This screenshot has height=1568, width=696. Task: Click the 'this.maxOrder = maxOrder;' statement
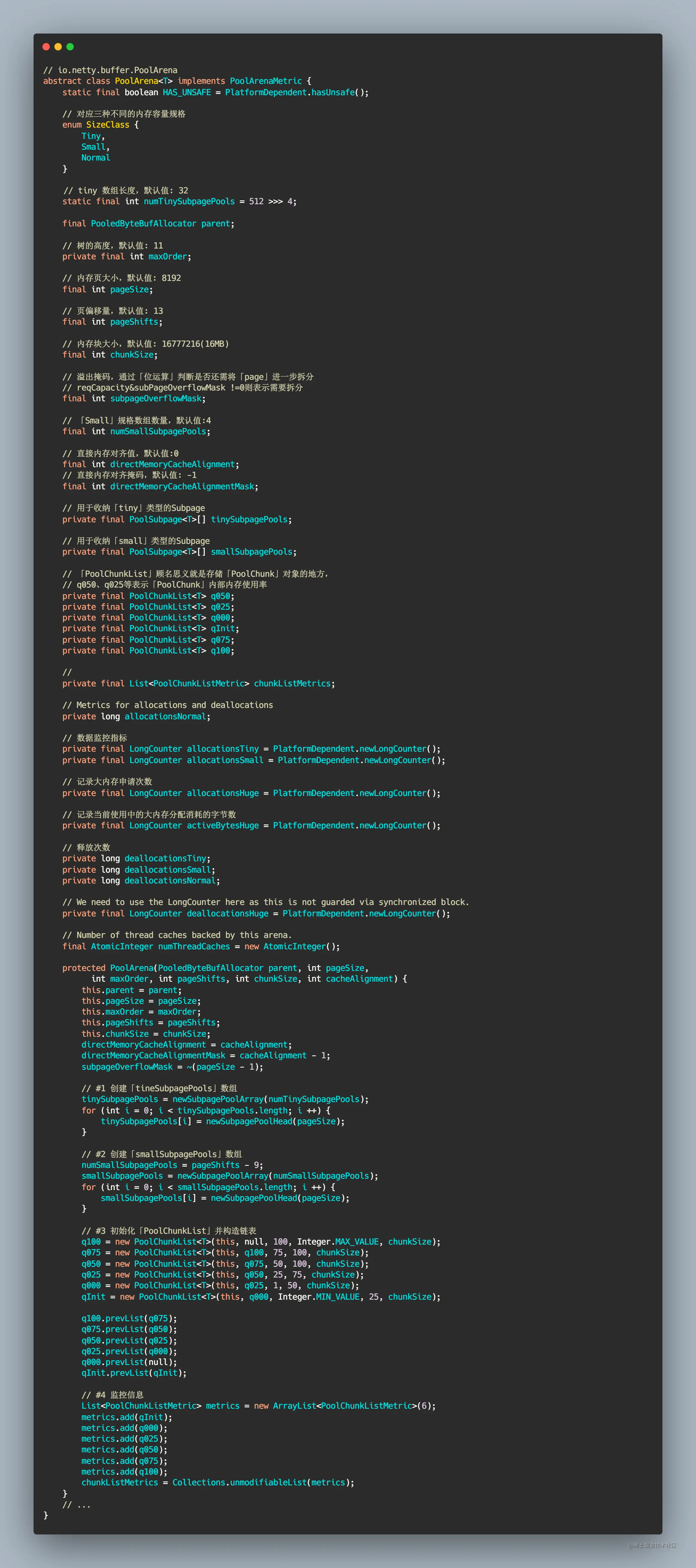coord(141,1012)
